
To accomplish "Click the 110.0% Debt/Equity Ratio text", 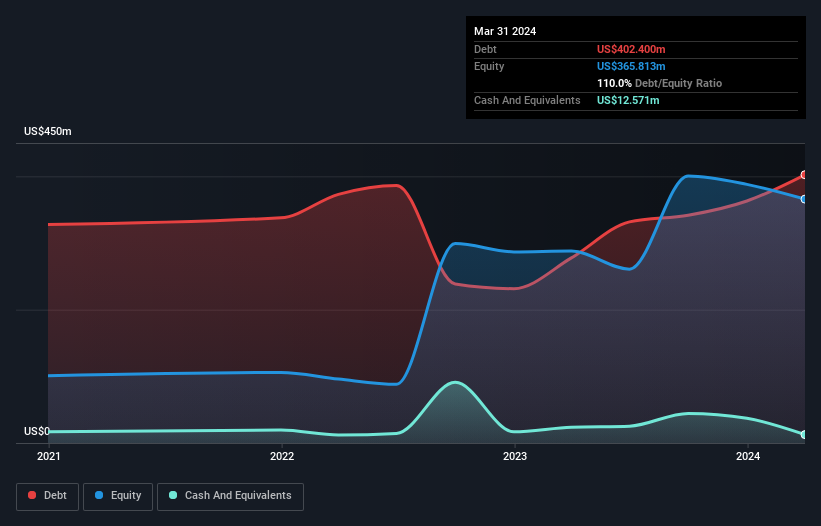I will (659, 83).
